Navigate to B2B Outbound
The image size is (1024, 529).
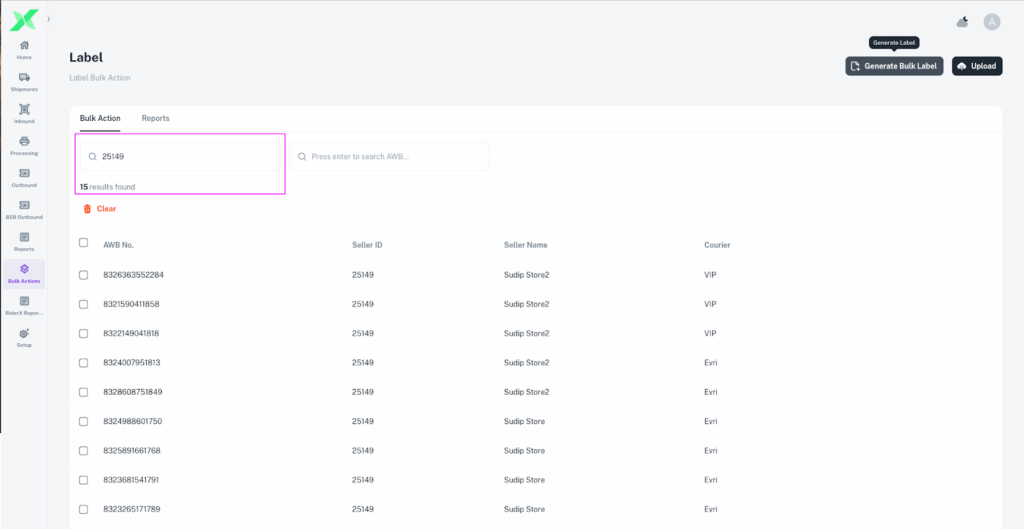click(24, 206)
